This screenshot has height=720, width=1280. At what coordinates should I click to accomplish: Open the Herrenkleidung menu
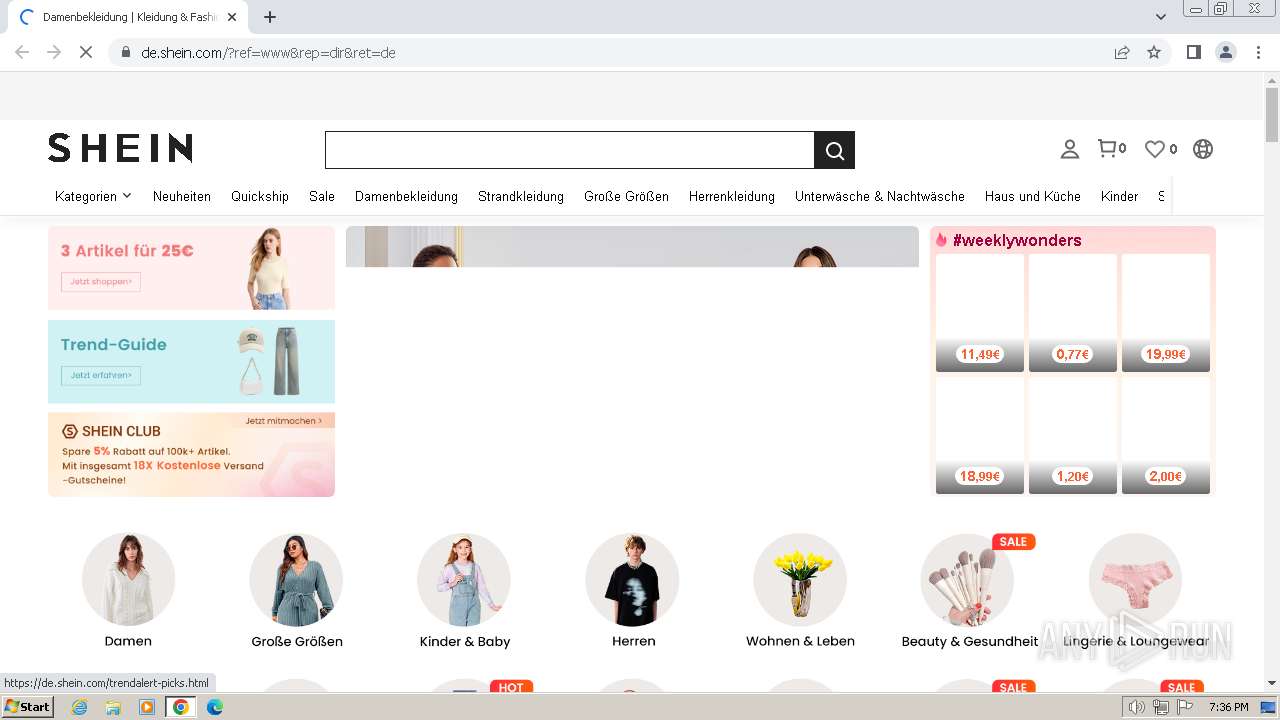pyautogui.click(x=732, y=196)
